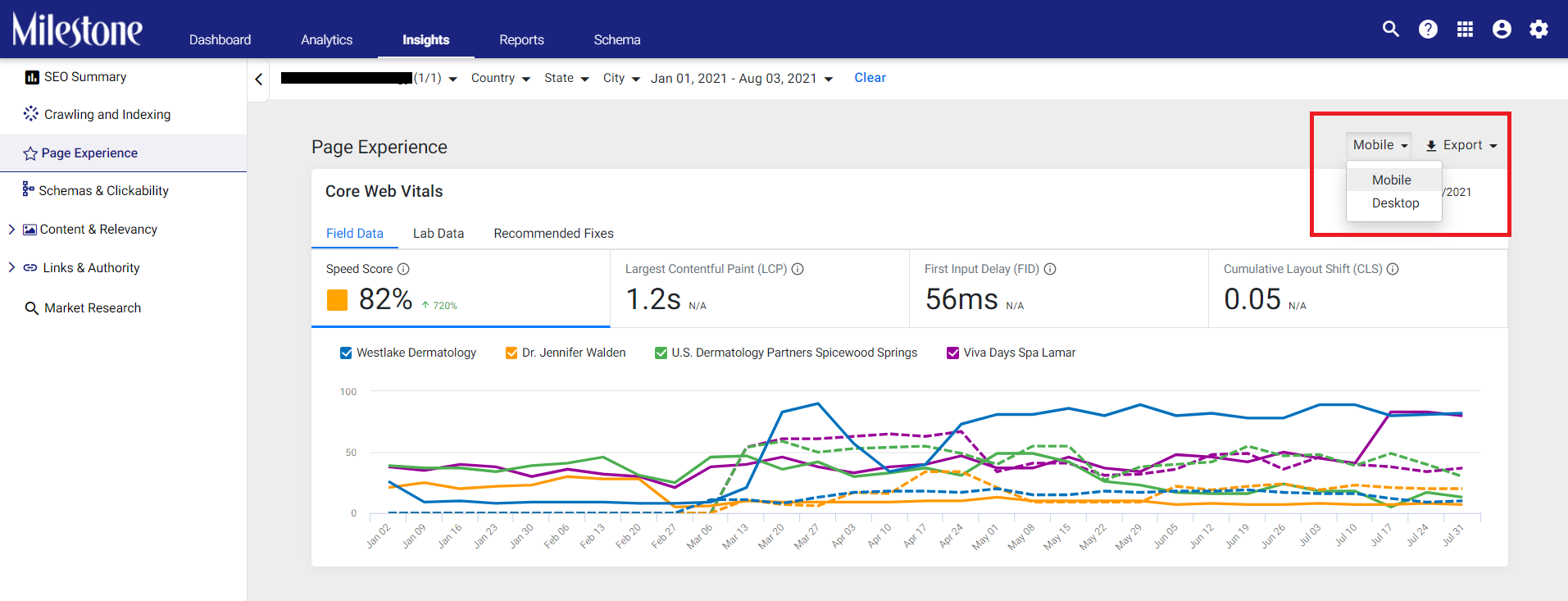Open the apps grid icon
Screen dimensions: 1568x601
click(1465, 29)
